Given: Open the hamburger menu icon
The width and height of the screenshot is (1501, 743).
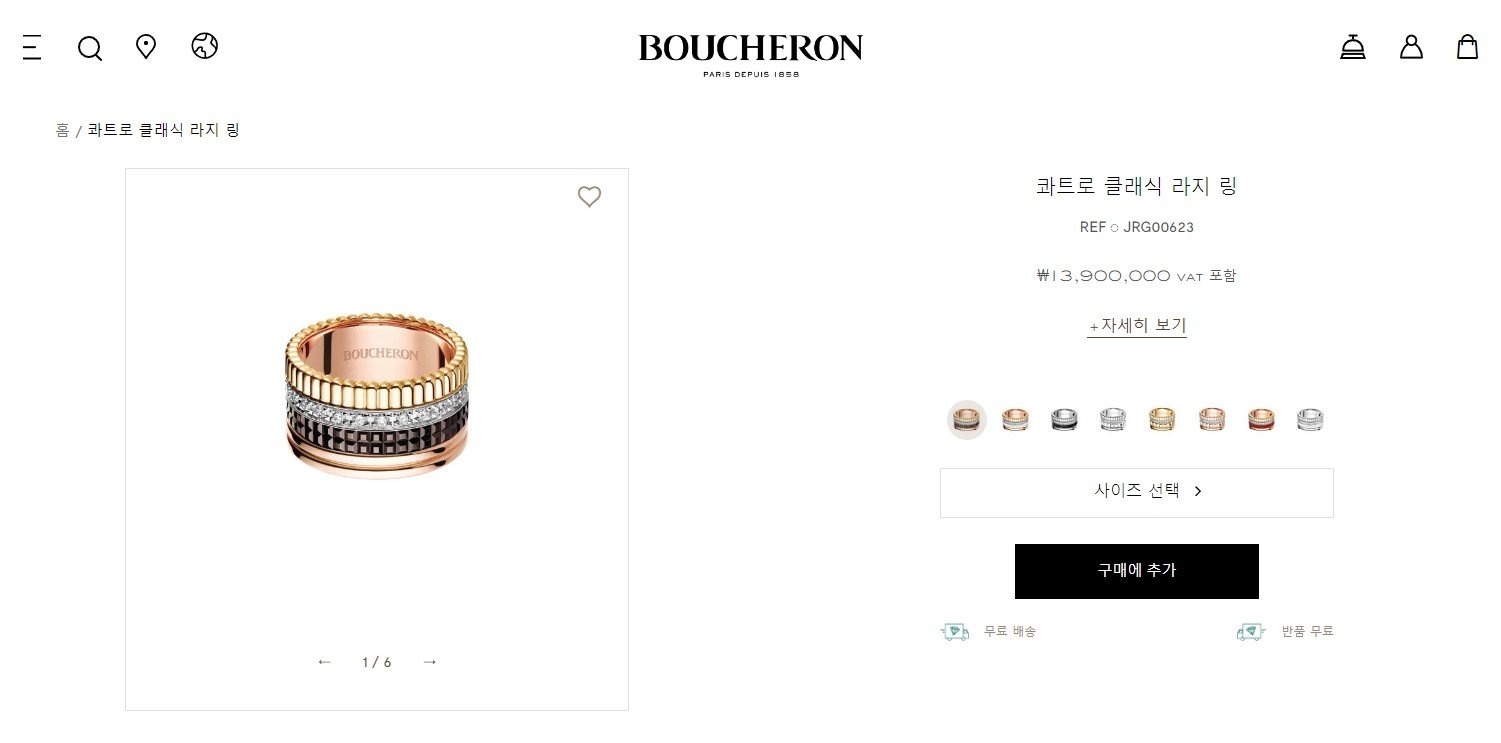Looking at the screenshot, I should pos(32,47).
